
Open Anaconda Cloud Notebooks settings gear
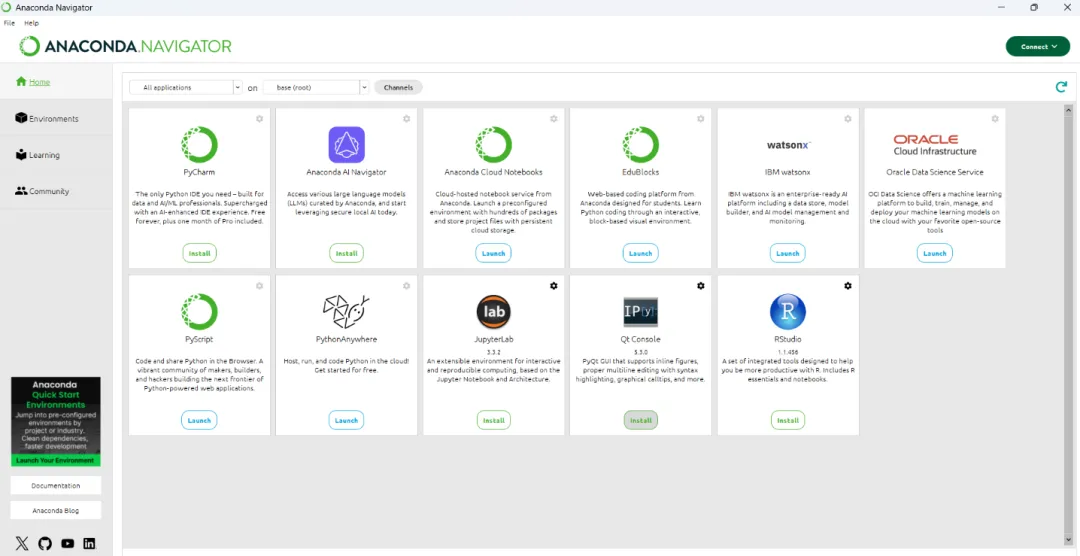[554, 119]
